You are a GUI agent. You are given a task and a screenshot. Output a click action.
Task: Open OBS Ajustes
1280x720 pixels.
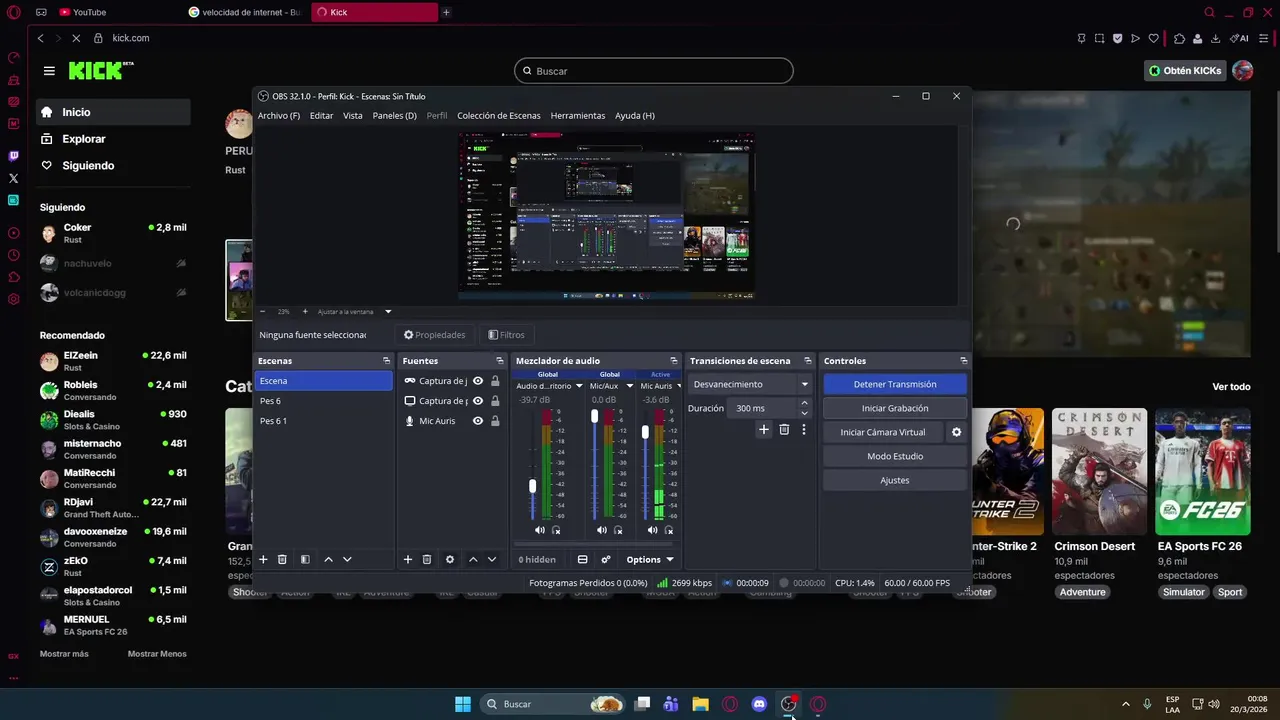895,480
